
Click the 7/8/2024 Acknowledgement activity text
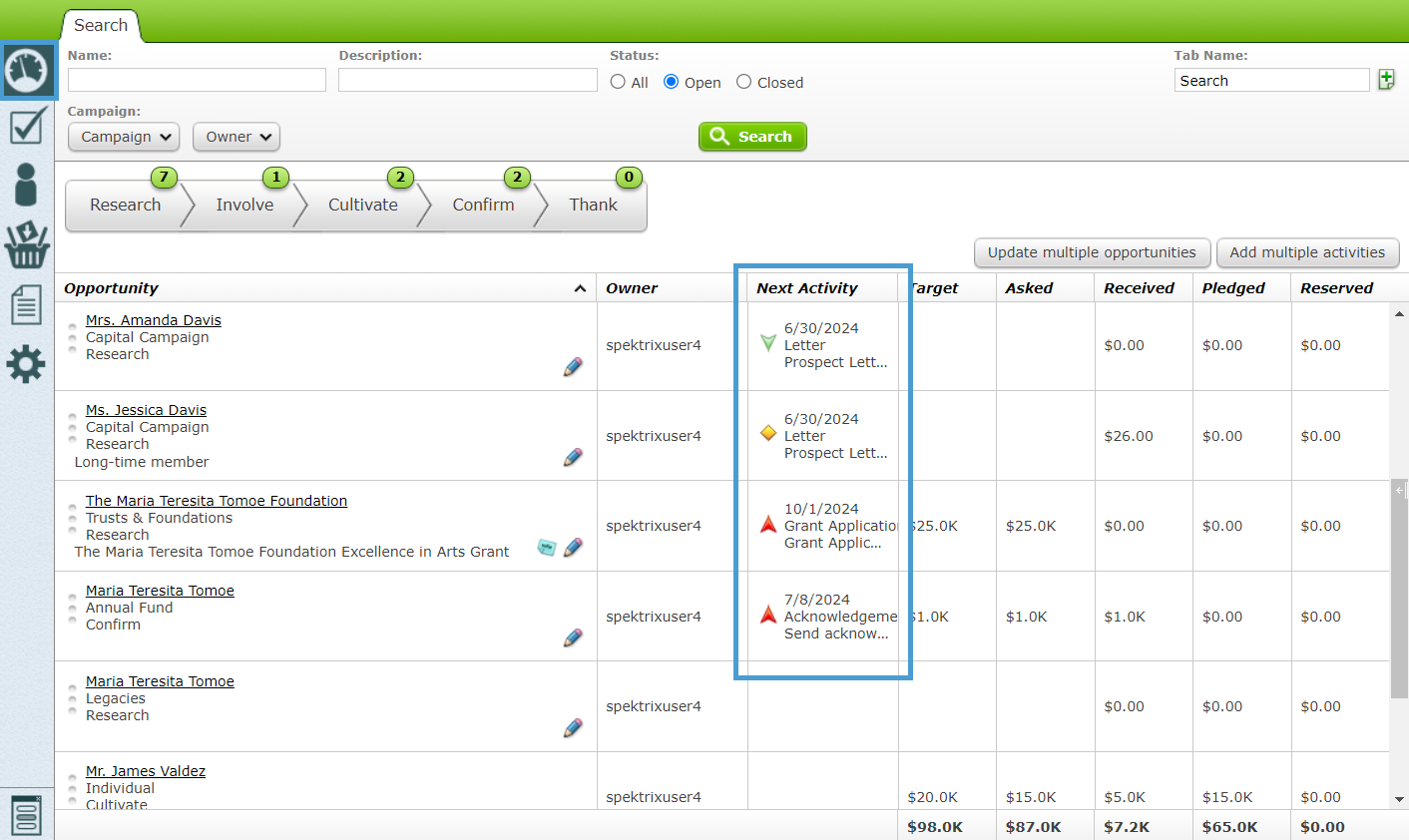[x=840, y=617]
